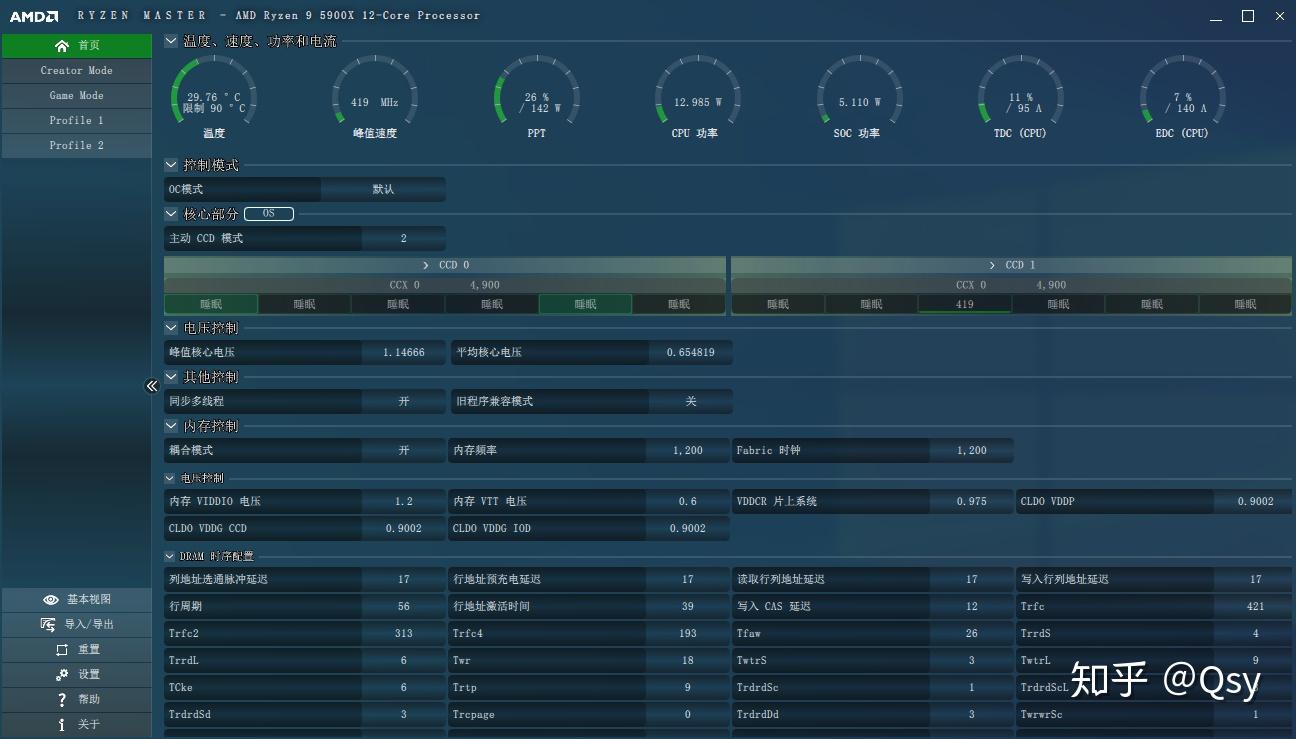This screenshot has height=739, width=1296.
Task: Collapse the 内存控制 section
Action: (171, 426)
